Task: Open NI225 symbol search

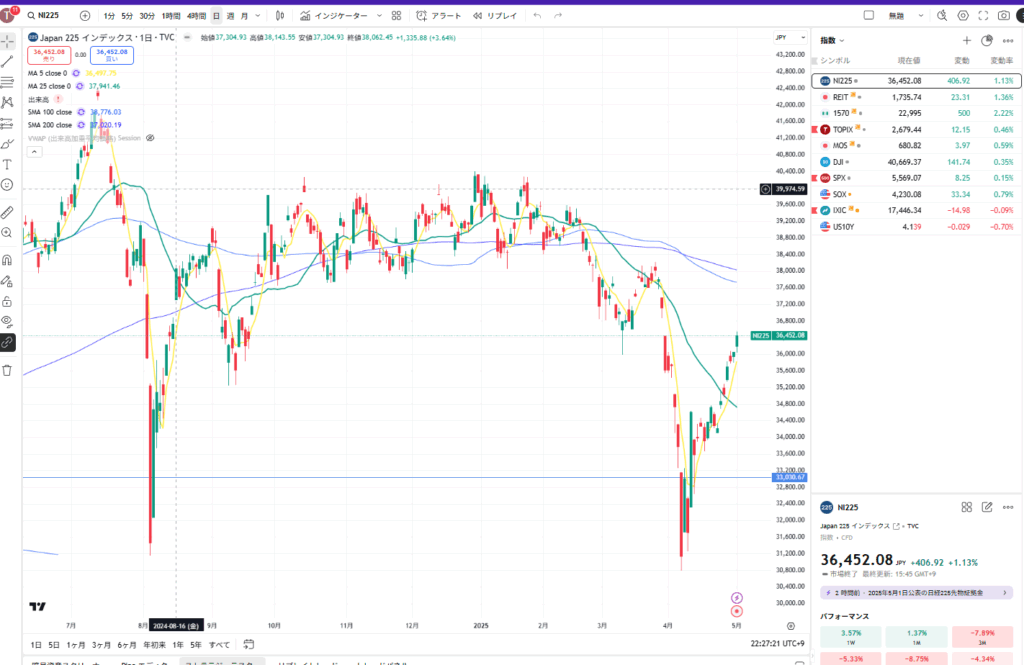Action: click(43, 15)
